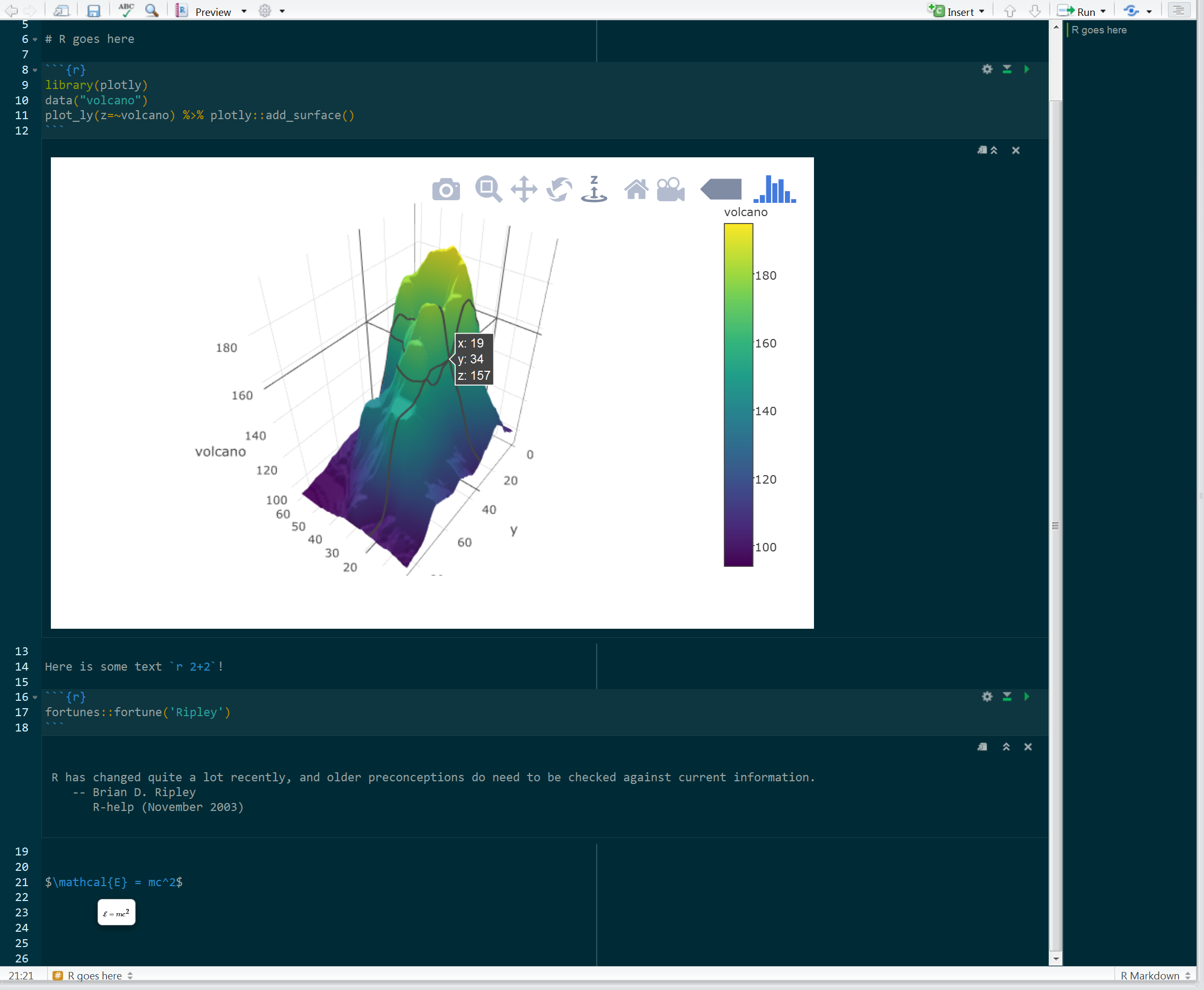Run the plotly chunk with green play
Image resolution: width=1204 pixels, height=990 pixels.
point(1026,69)
